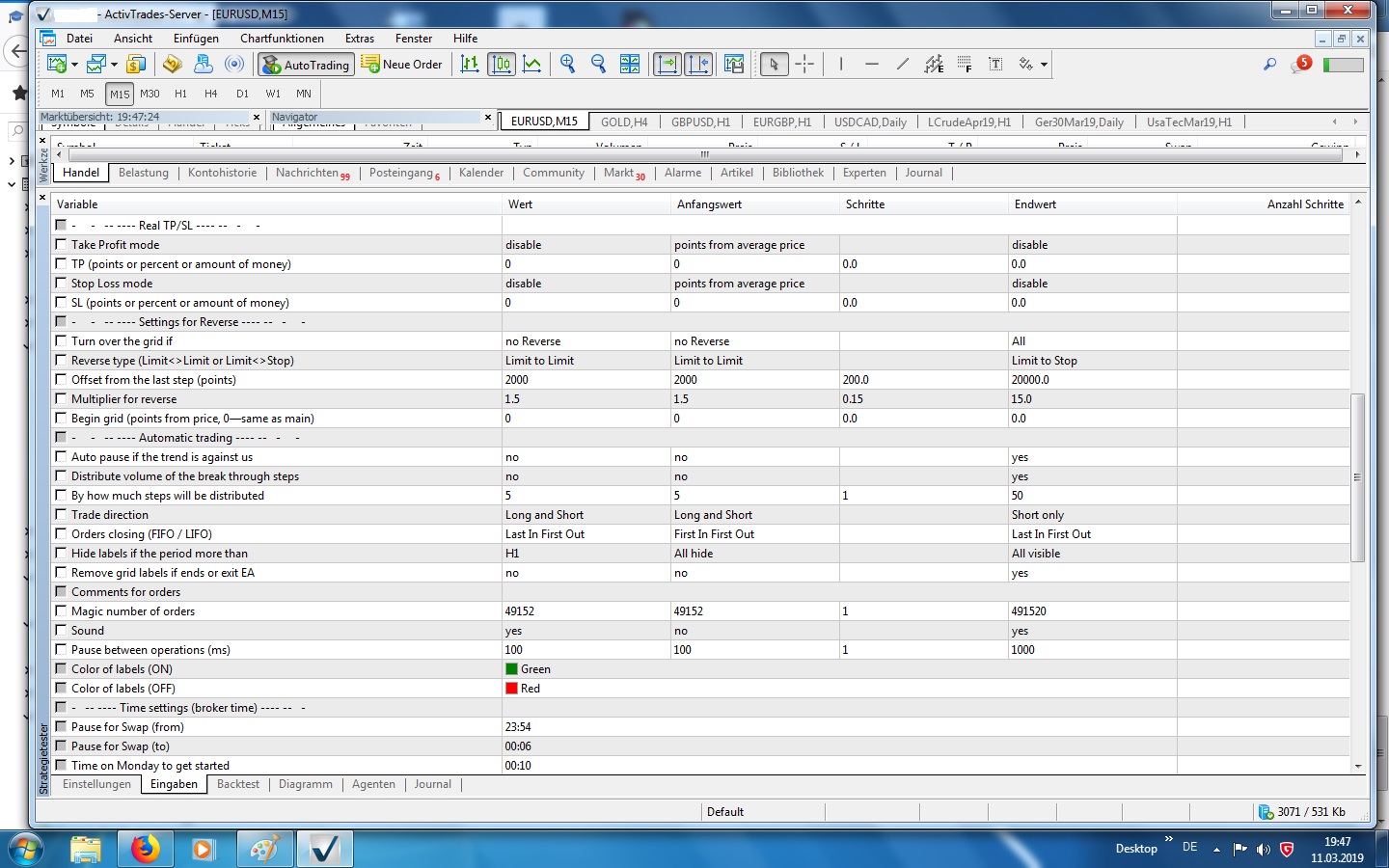The height and width of the screenshot is (868, 1389).
Task: Toggle the Navigator panel toolbar icon
Action: click(204, 65)
